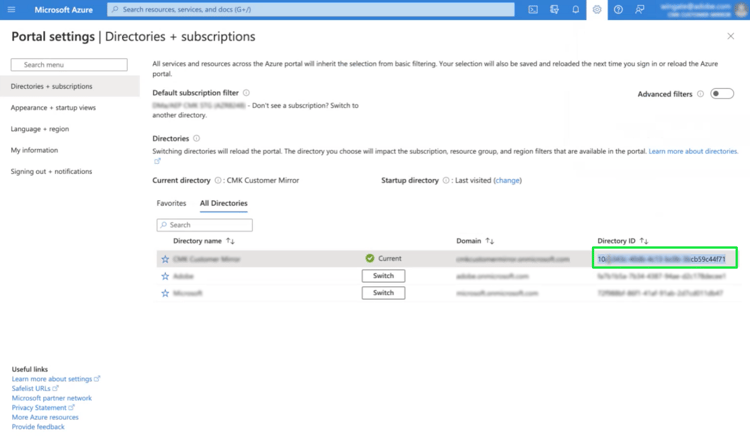750x448 pixels.
Task: Favorite the second directory row star
Action: pos(165,276)
